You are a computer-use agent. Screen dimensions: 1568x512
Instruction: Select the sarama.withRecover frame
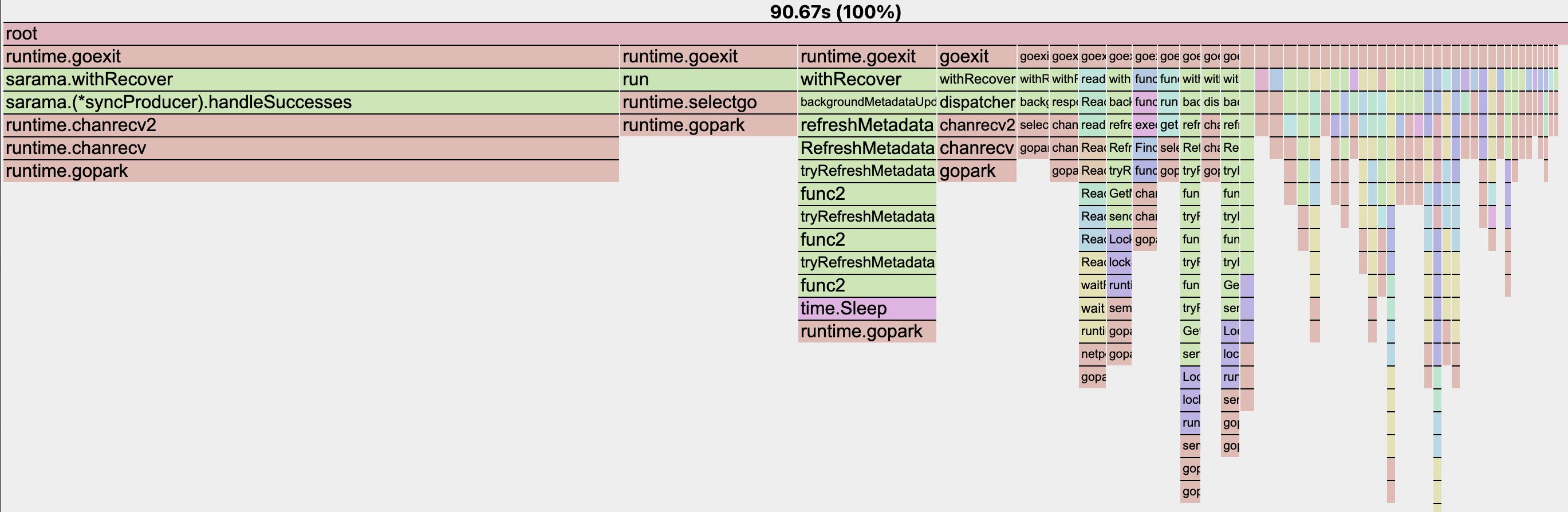point(311,79)
